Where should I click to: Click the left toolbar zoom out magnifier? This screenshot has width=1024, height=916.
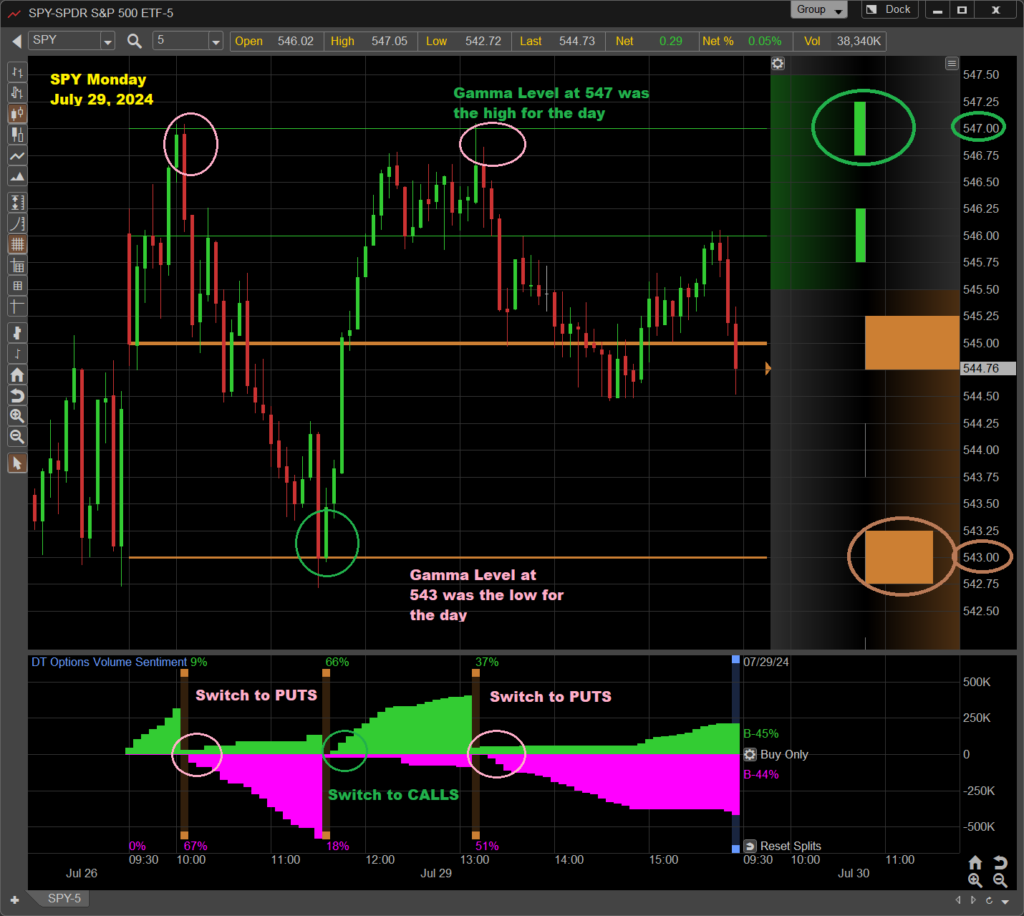click(x=17, y=437)
